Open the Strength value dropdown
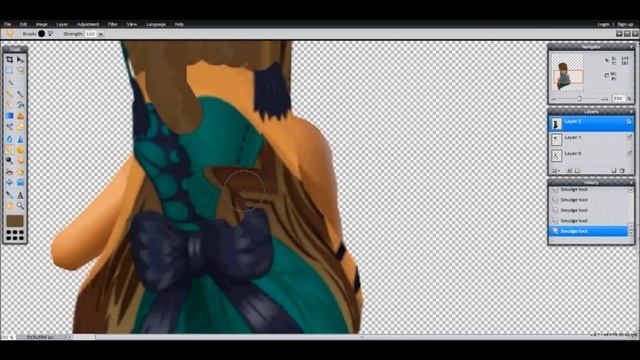This screenshot has width=640, height=360. (x=100, y=34)
